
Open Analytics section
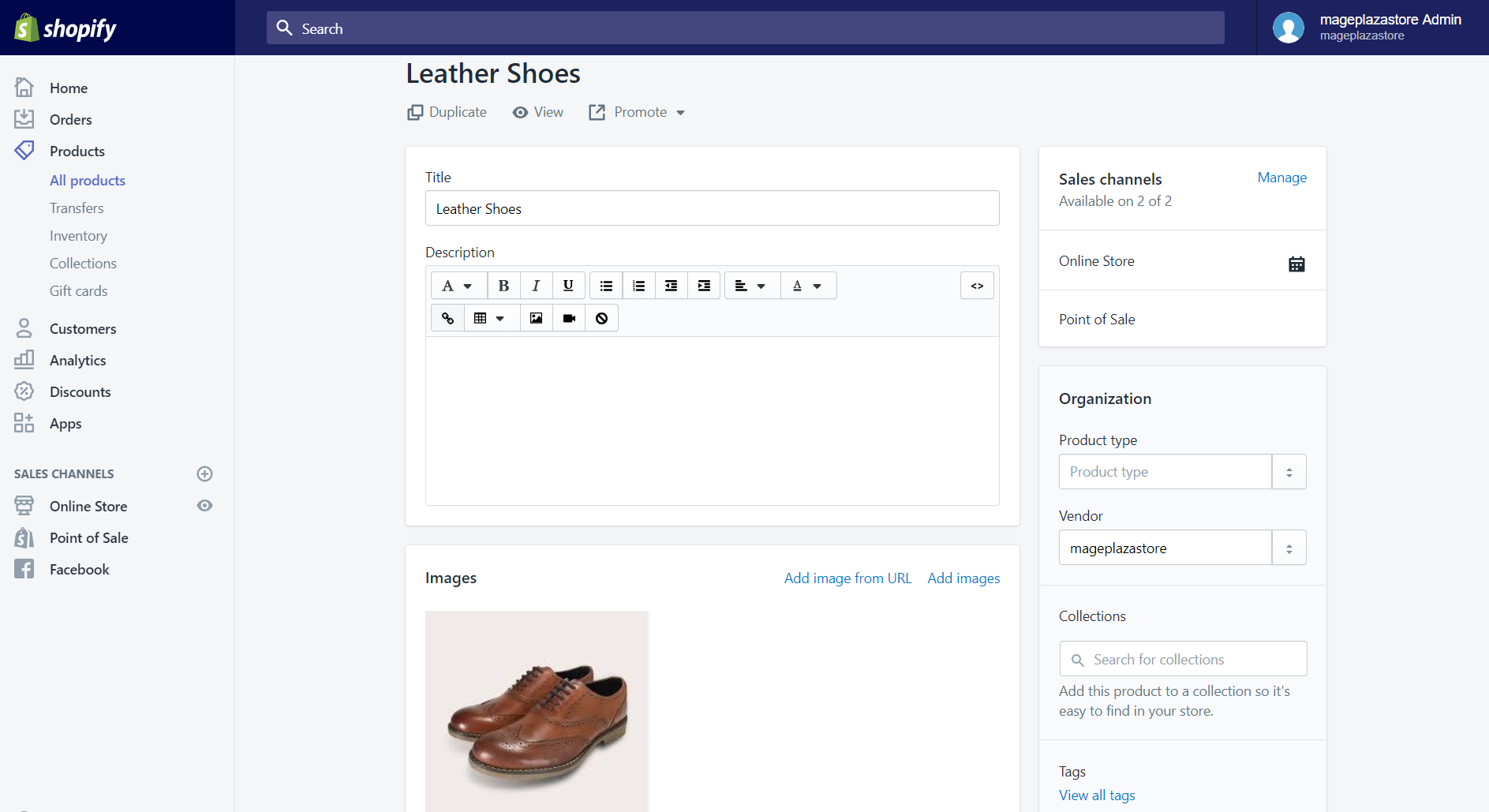(x=77, y=360)
